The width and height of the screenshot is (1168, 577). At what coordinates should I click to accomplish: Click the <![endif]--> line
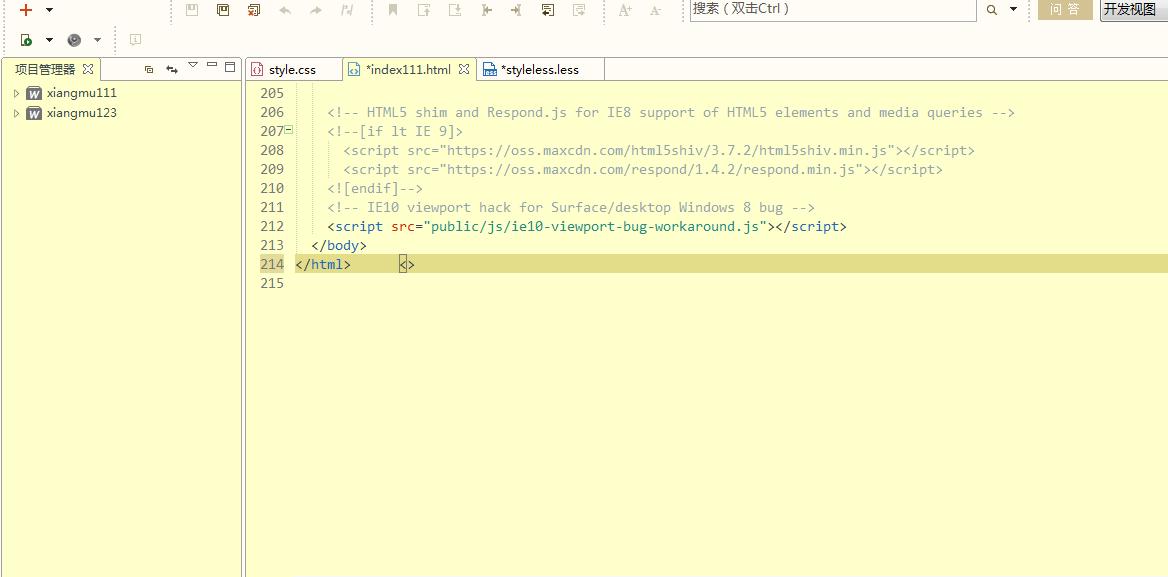[375, 188]
